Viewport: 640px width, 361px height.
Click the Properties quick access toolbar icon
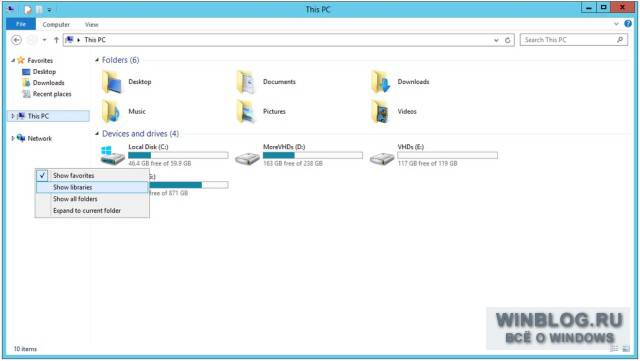[28, 9]
